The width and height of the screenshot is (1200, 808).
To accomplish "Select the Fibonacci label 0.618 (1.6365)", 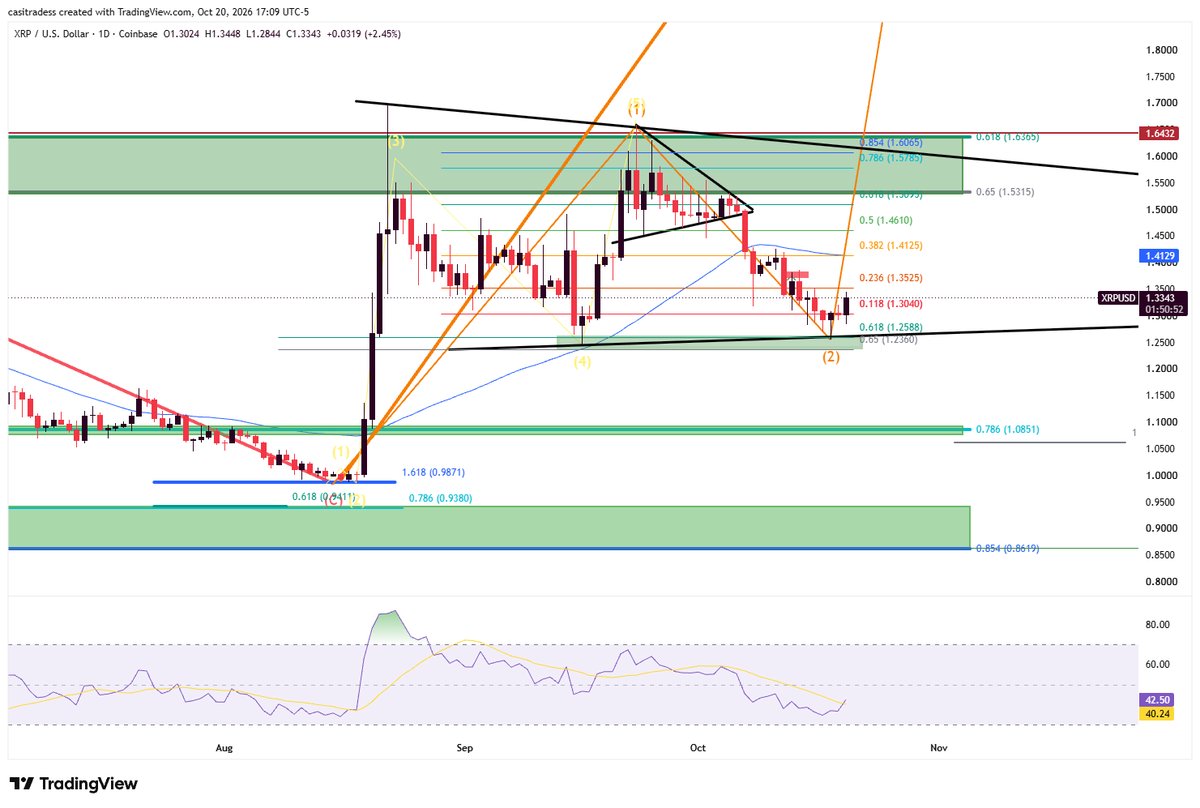I will (1006, 137).
